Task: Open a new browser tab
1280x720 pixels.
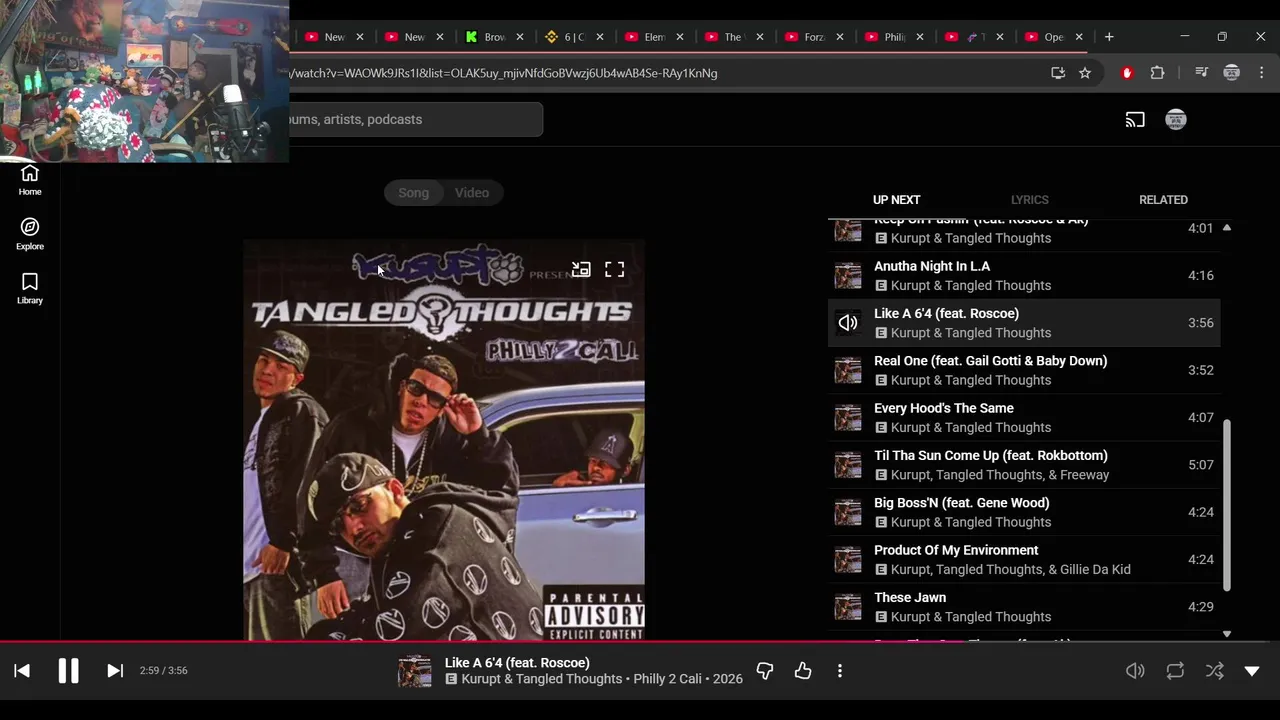Action: [x=1109, y=37]
